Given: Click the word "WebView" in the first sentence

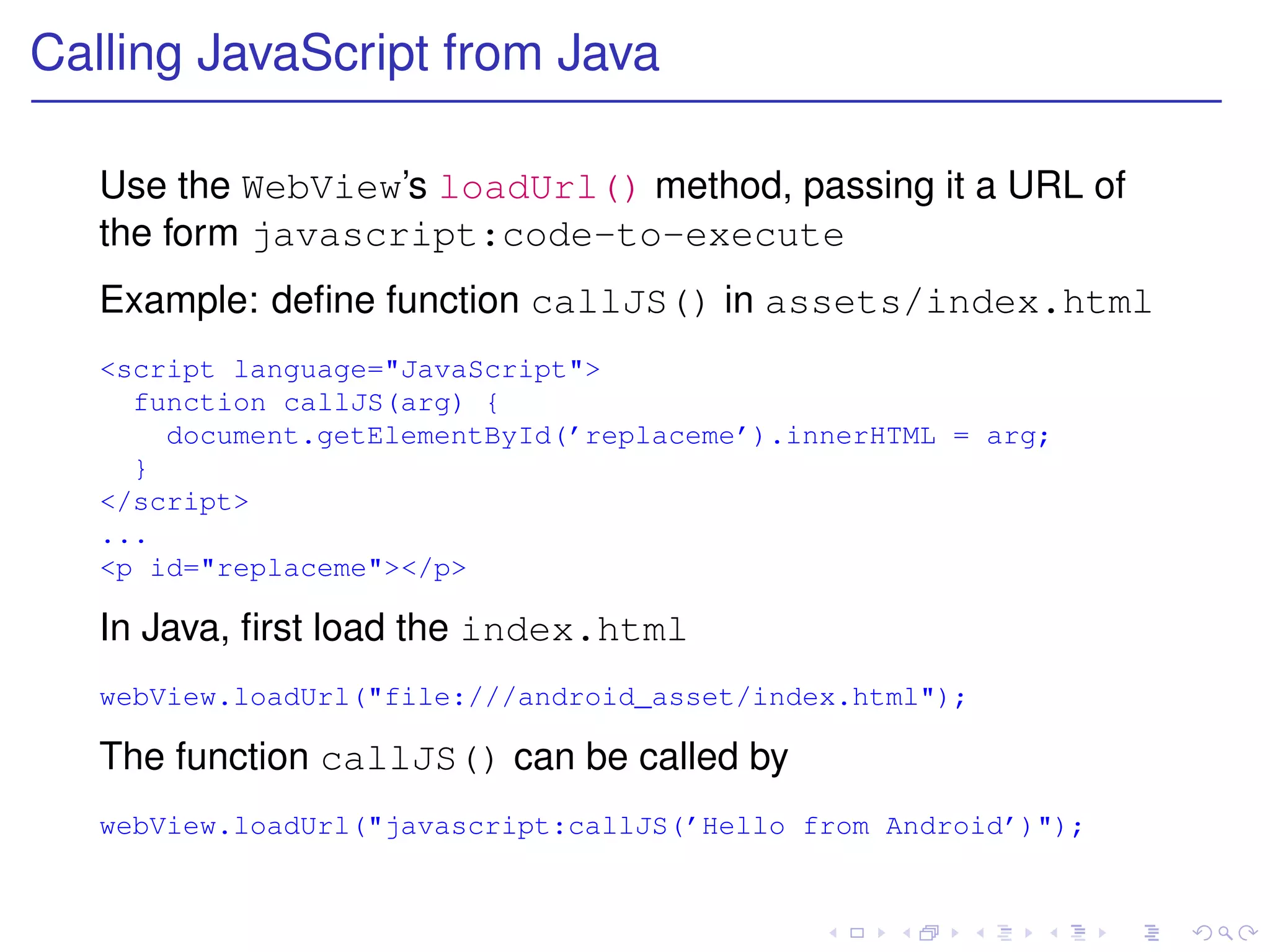Looking at the screenshot, I should (321, 188).
